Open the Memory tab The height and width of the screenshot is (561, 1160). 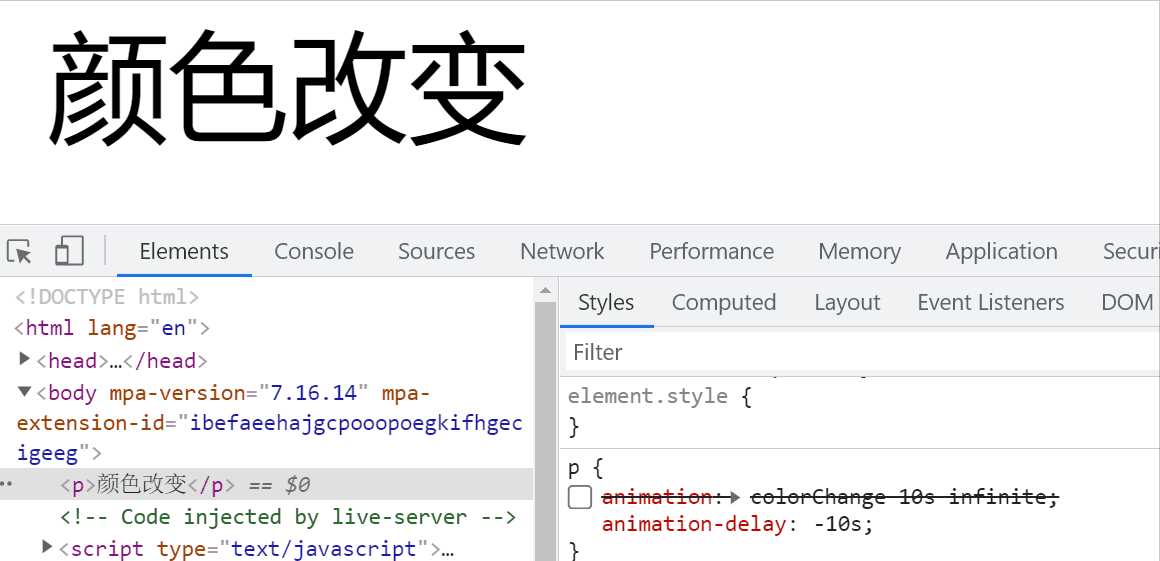pos(860,252)
